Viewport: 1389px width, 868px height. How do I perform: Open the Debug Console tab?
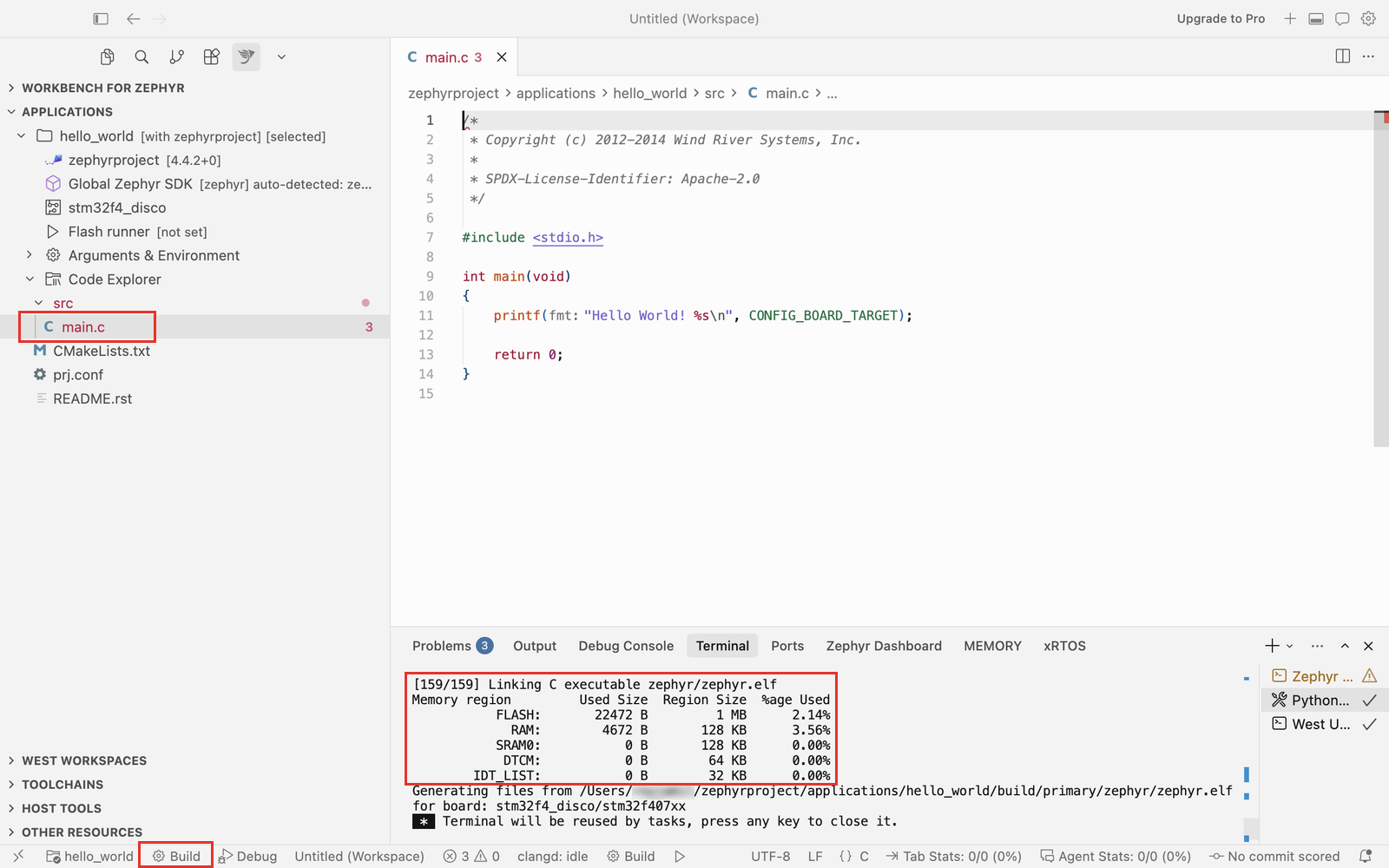click(626, 646)
